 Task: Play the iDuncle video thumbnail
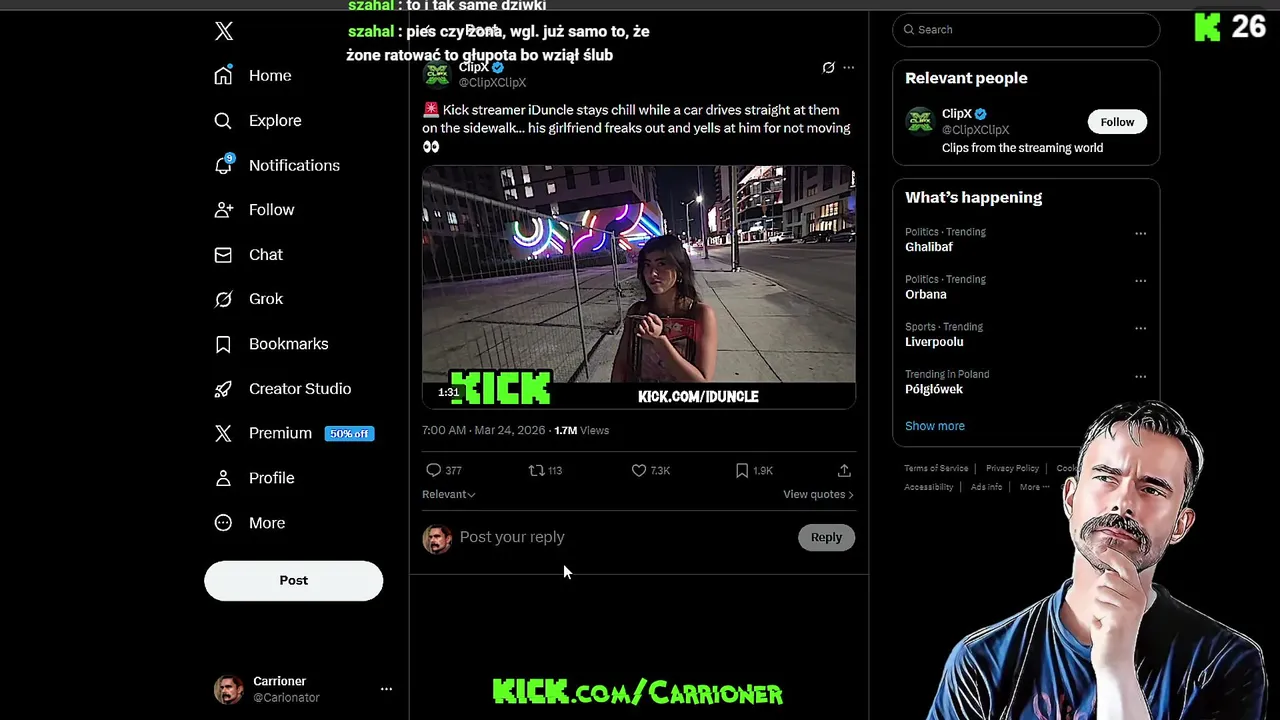(639, 288)
